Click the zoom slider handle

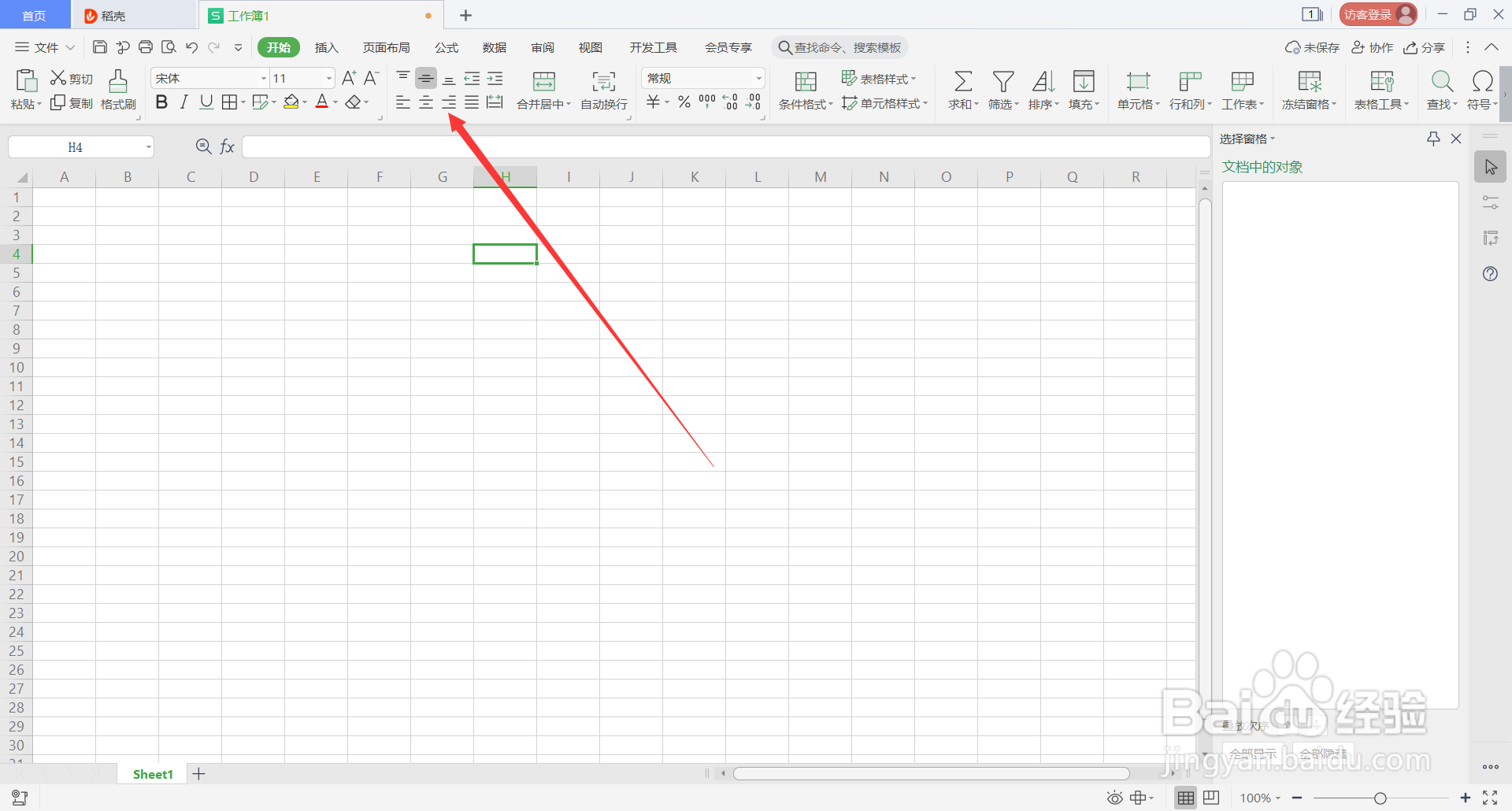1380,798
